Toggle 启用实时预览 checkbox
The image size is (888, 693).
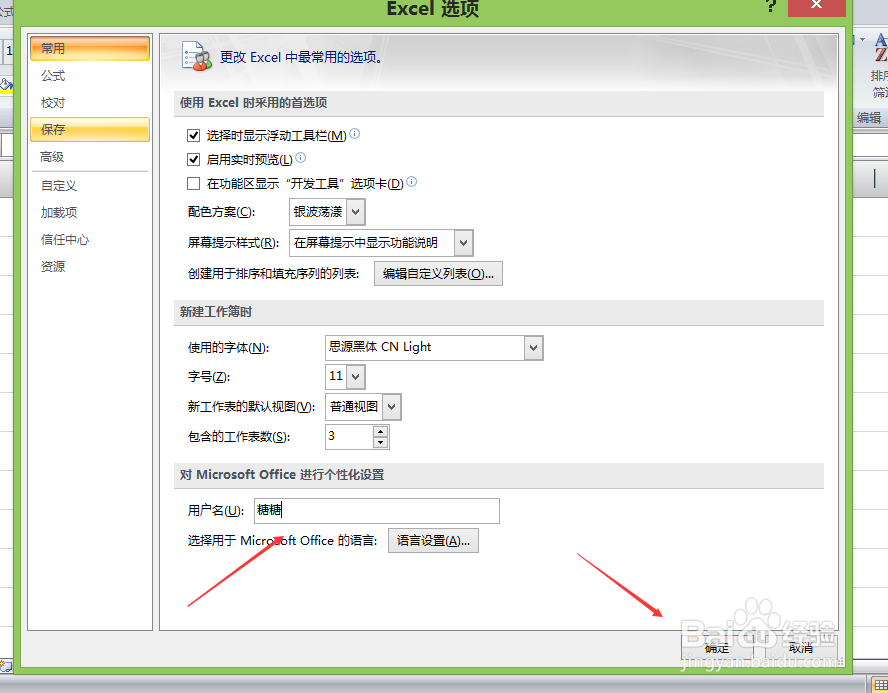coord(194,160)
